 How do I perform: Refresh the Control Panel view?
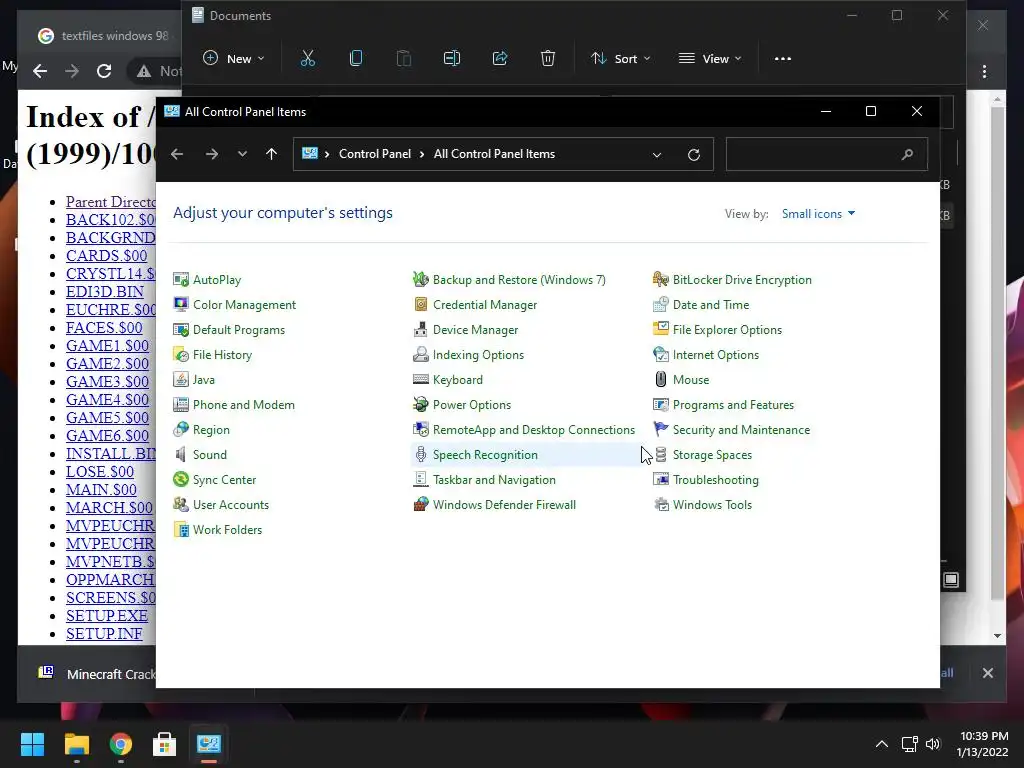point(694,155)
